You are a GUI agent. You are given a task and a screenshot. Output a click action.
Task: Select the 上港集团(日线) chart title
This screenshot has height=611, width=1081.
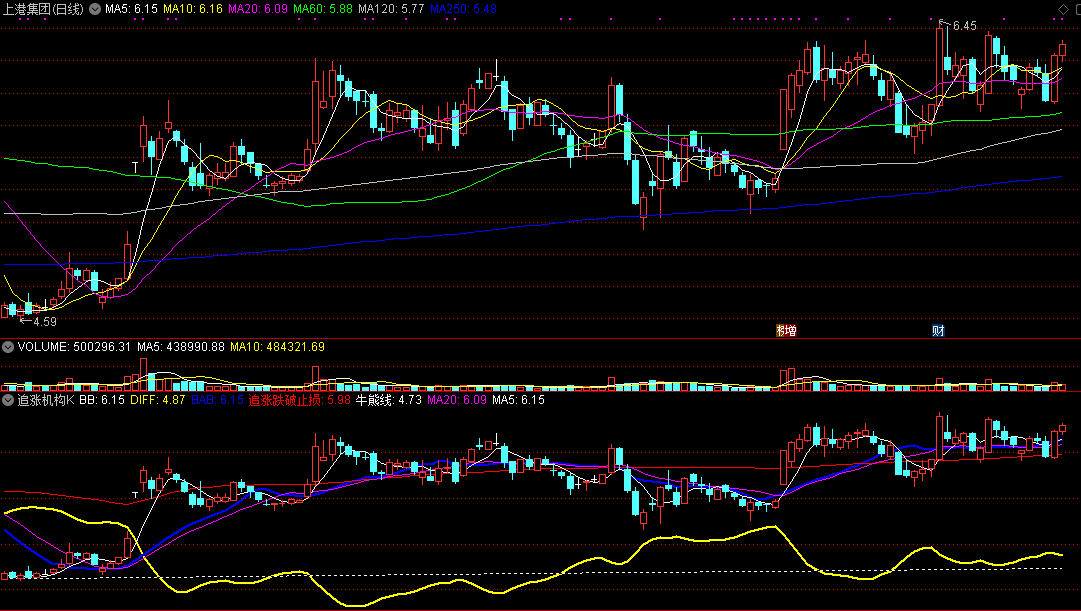tap(43, 9)
